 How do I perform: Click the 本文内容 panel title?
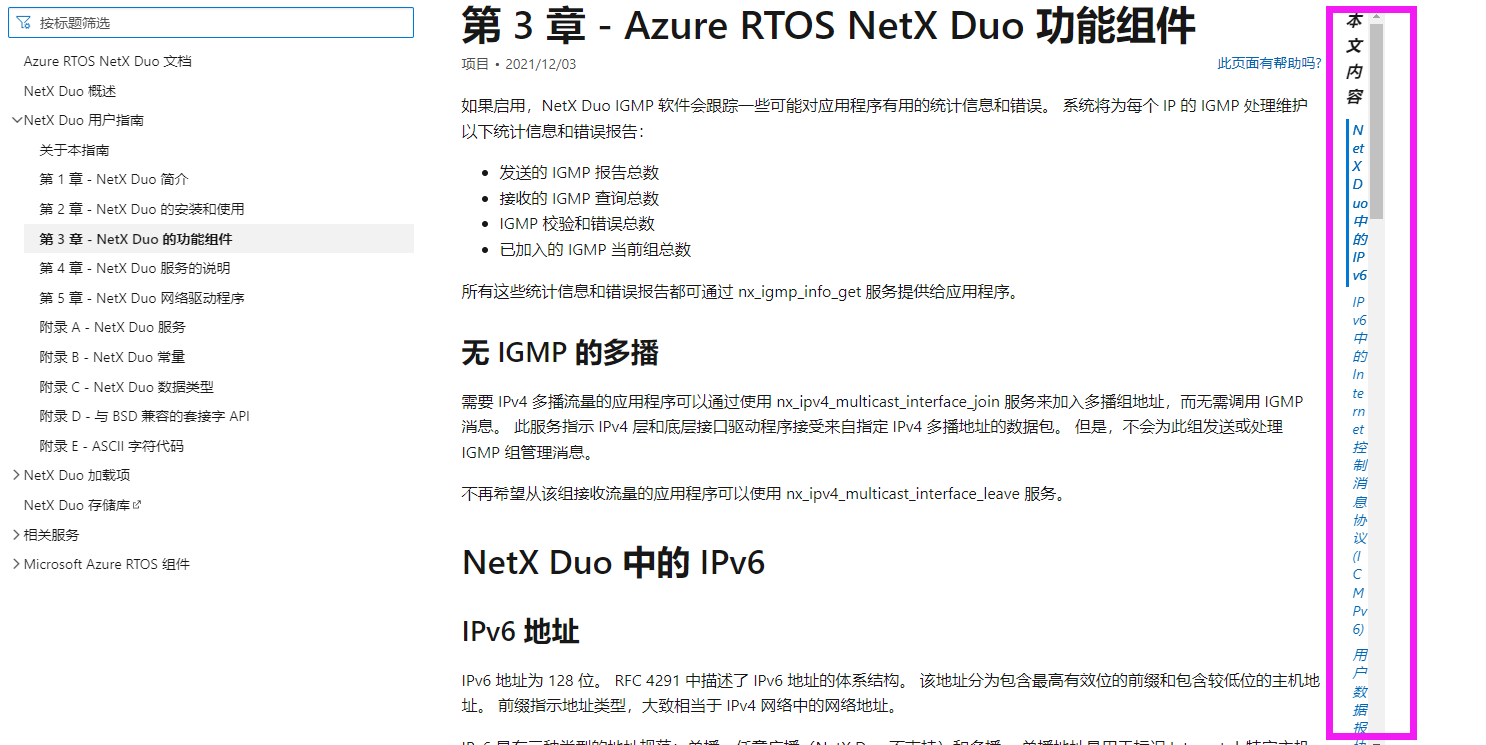tap(1354, 59)
